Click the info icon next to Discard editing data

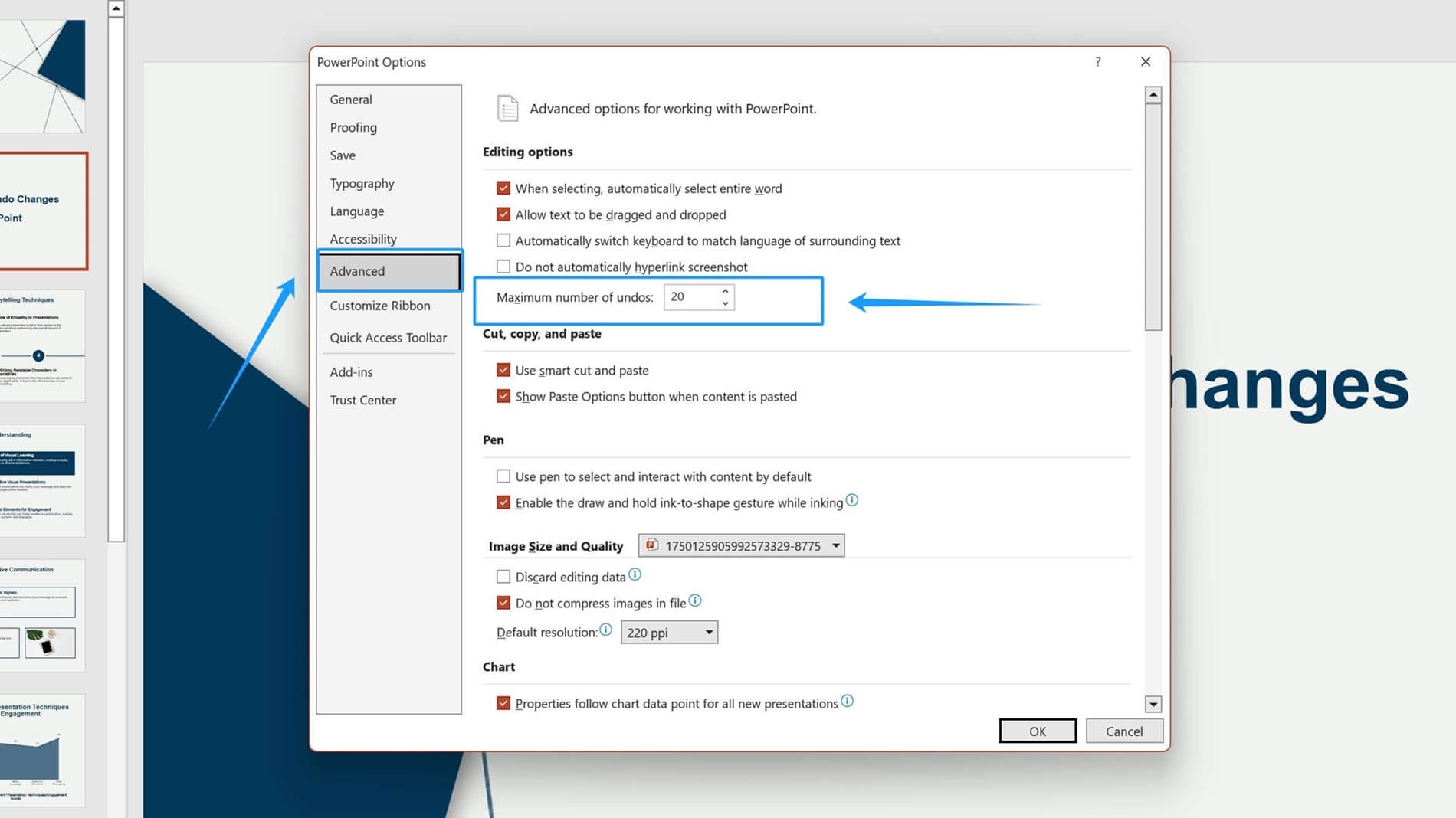(x=635, y=574)
